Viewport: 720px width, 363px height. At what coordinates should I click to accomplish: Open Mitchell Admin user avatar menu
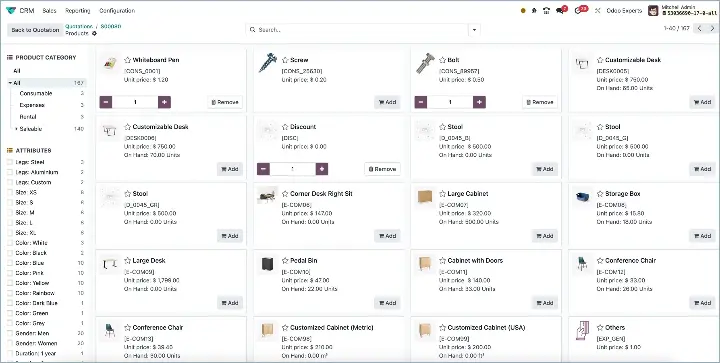pos(653,11)
